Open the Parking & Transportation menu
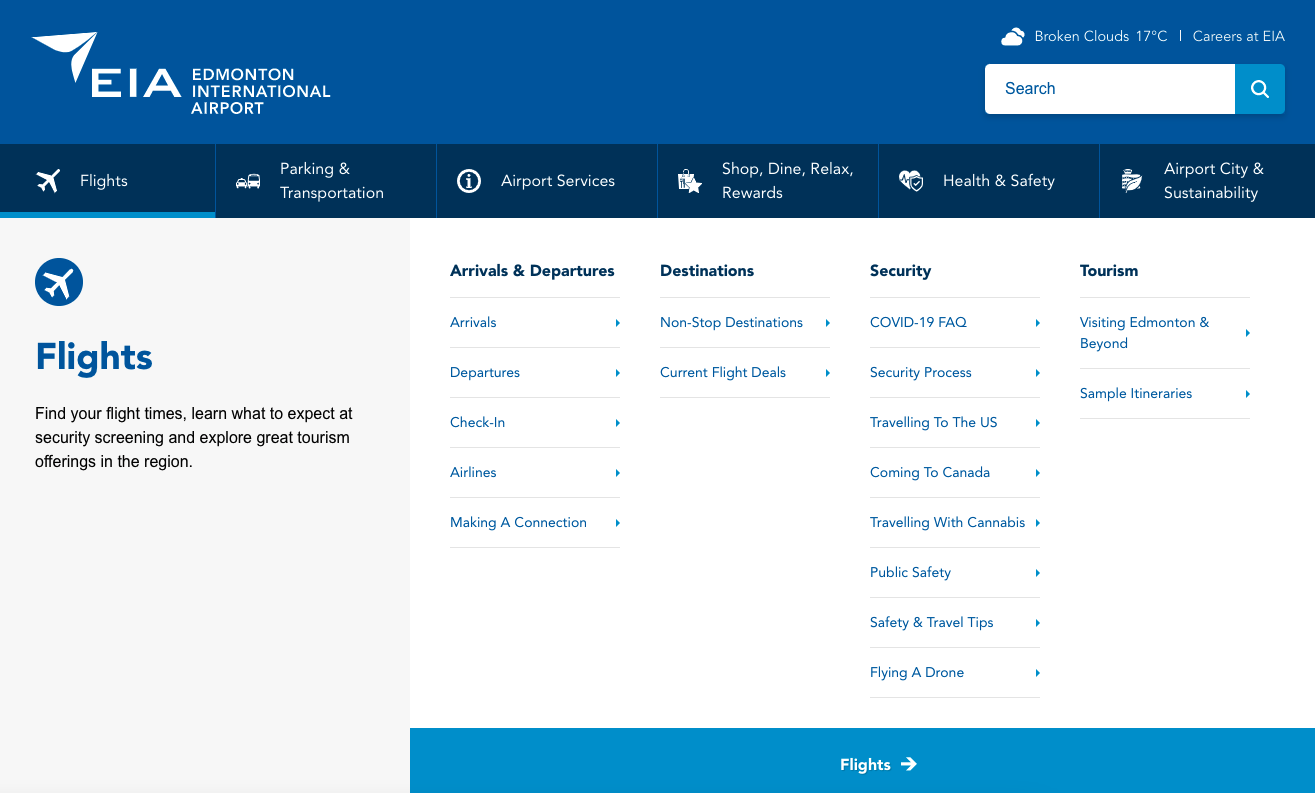1315x793 pixels. tap(326, 181)
